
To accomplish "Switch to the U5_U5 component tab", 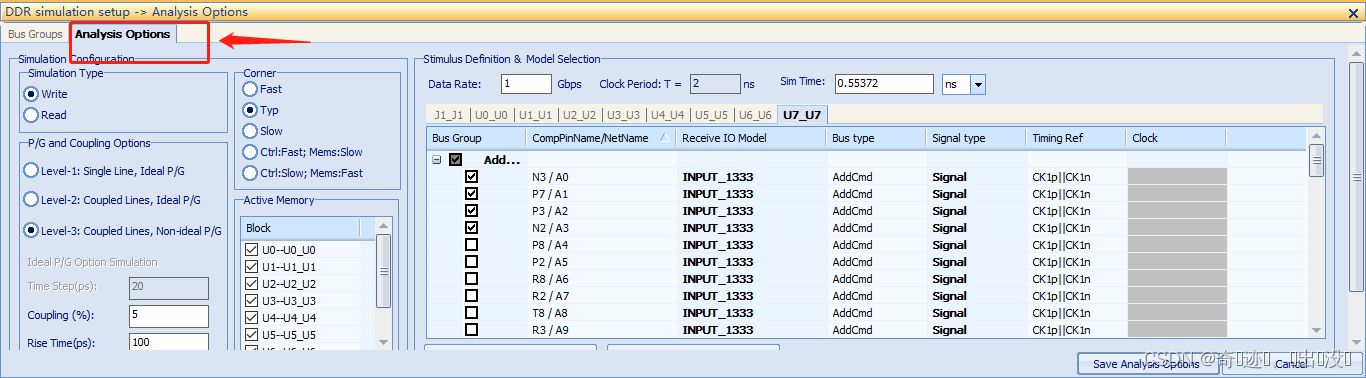I will [x=712, y=115].
